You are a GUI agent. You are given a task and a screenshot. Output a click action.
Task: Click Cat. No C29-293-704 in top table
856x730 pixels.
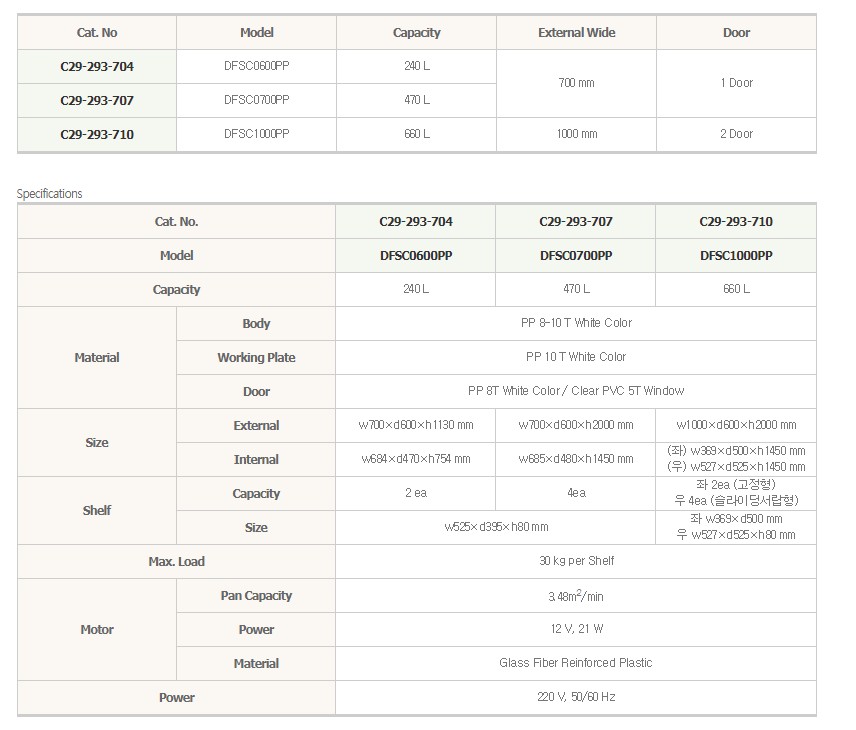tap(97, 67)
